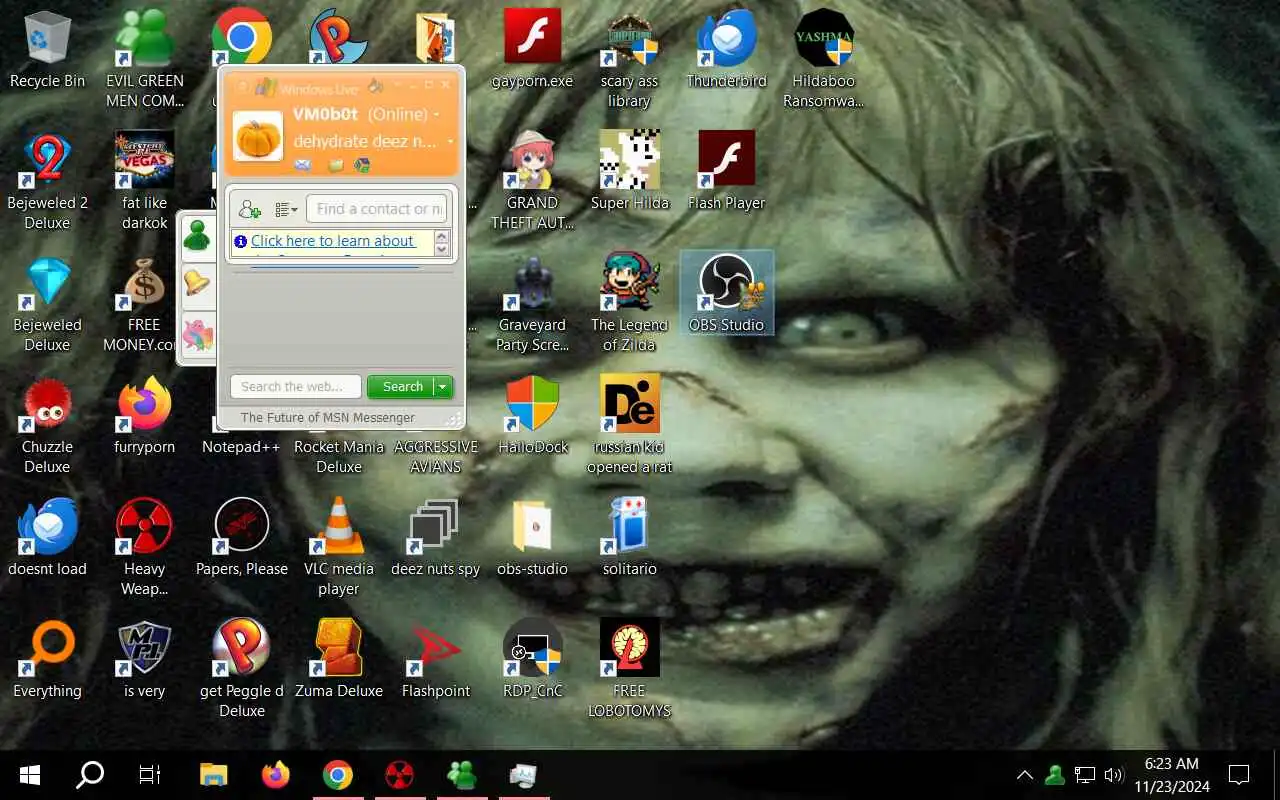The height and width of the screenshot is (800, 1280).
Task: Add a contact using the person-plus icon
Action: (250, 209)
